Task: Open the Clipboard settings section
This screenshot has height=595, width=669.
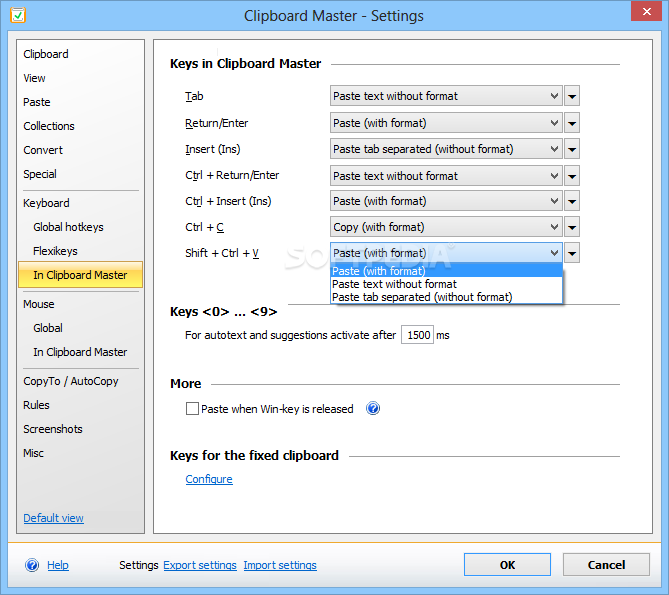Action: tap(46, 54)
